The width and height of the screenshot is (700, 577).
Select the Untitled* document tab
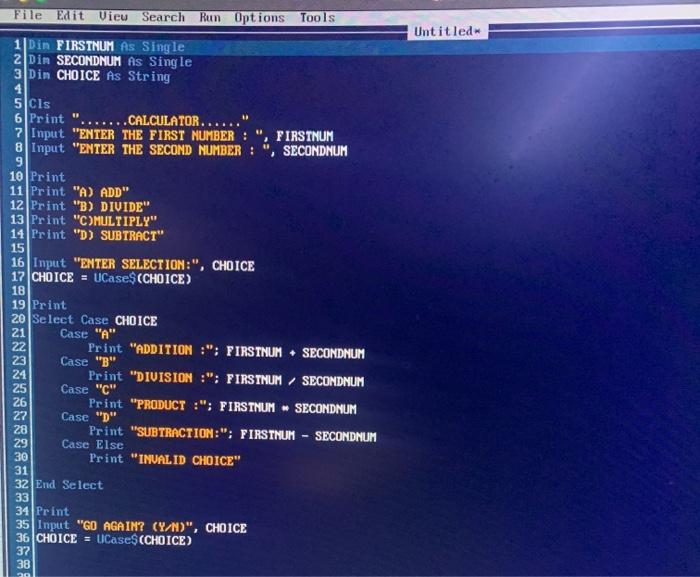(x=447, y=32)
